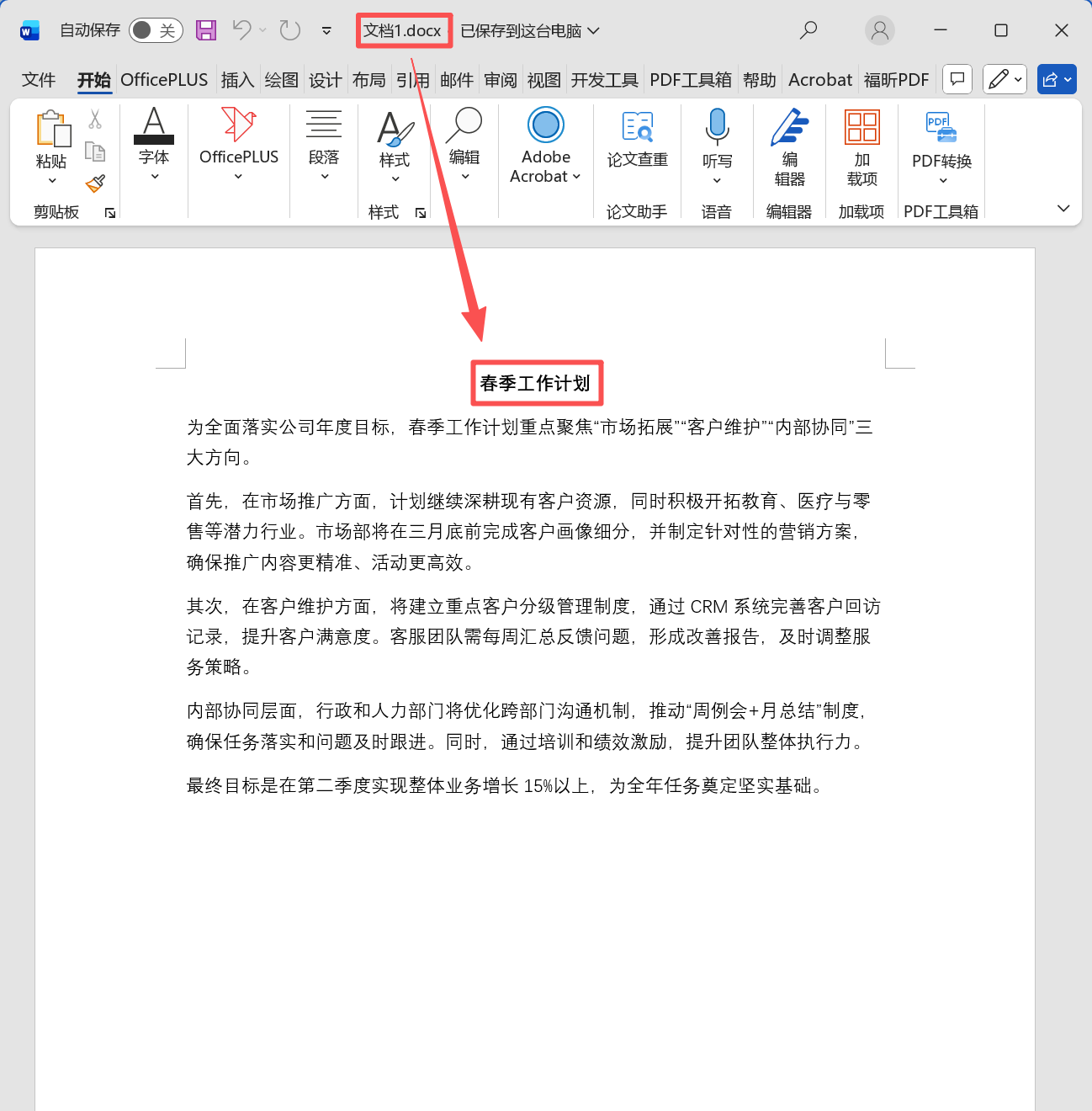Open the clipboard dialog launcher arrow

pyautogui.click(x=109, y=213)
